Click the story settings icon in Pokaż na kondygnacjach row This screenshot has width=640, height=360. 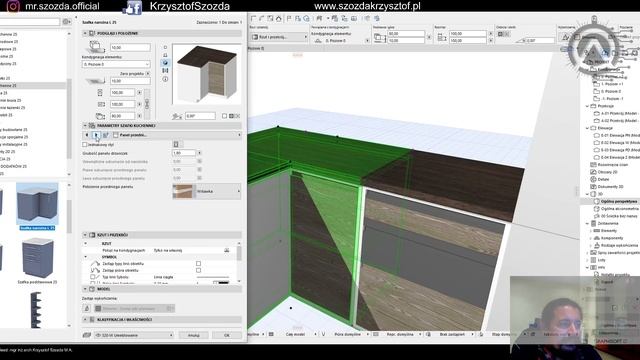click(227, 250)
